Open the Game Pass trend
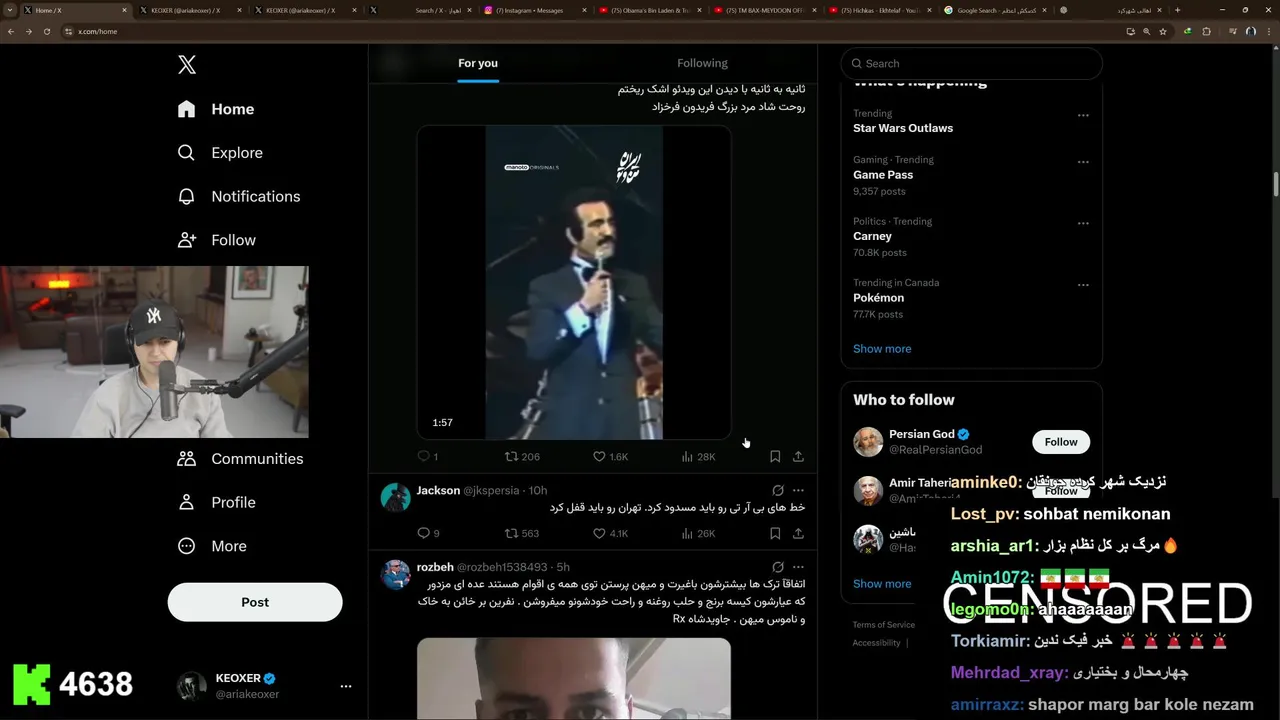The image size is (1280, 720). [x=883, y=175]
